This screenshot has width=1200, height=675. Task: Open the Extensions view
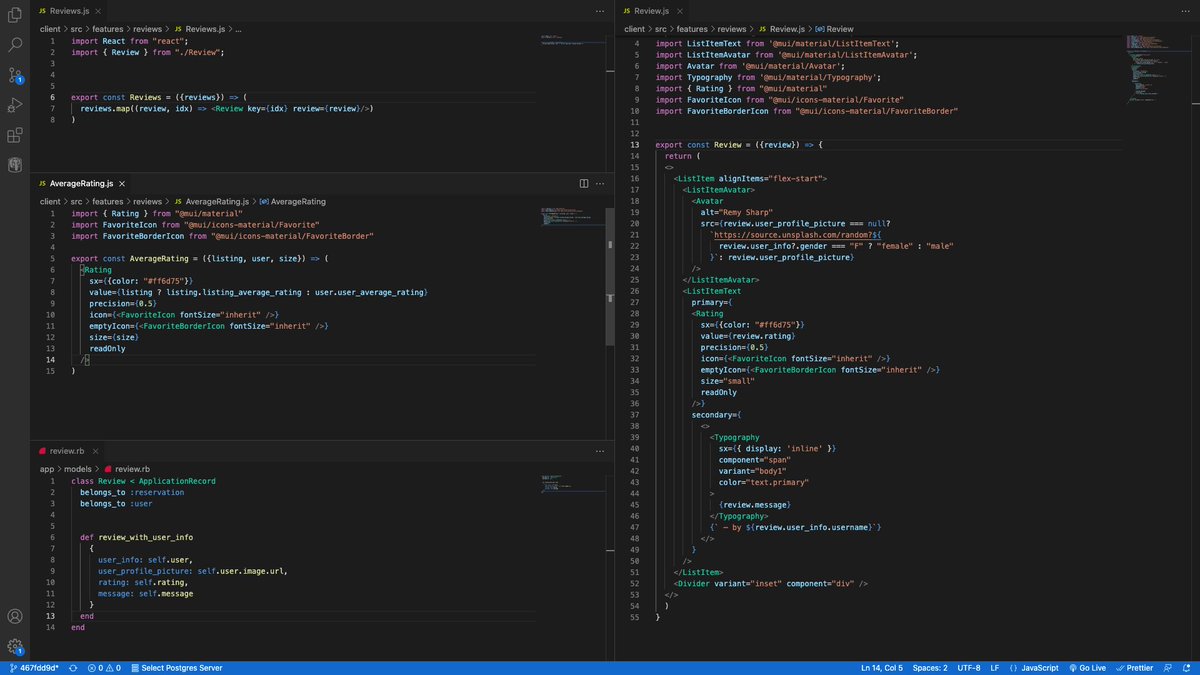tap(15, 135)
